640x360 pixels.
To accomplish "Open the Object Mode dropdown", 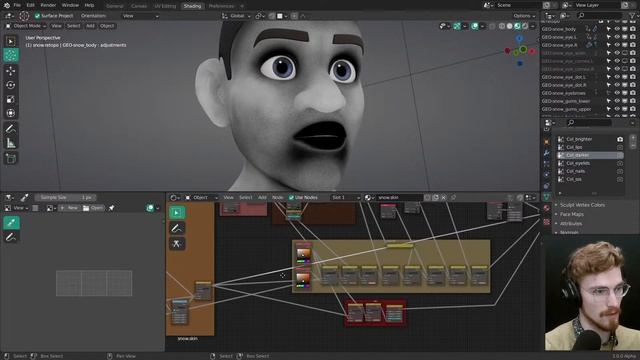I will (x=26, y=26).
